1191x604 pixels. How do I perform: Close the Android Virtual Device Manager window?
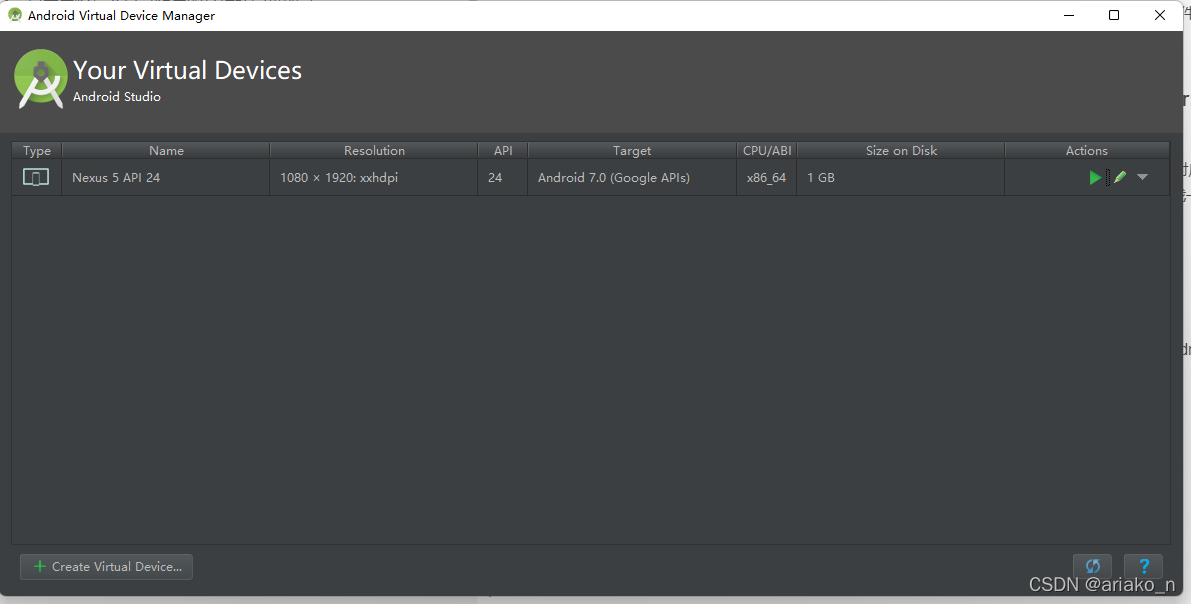tap(1160, 15)
